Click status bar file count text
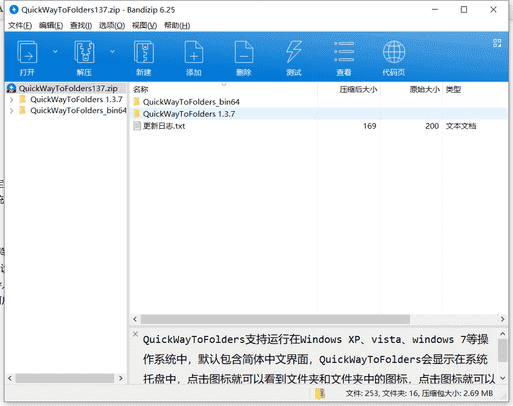513x406 pixels. point(419,394)
